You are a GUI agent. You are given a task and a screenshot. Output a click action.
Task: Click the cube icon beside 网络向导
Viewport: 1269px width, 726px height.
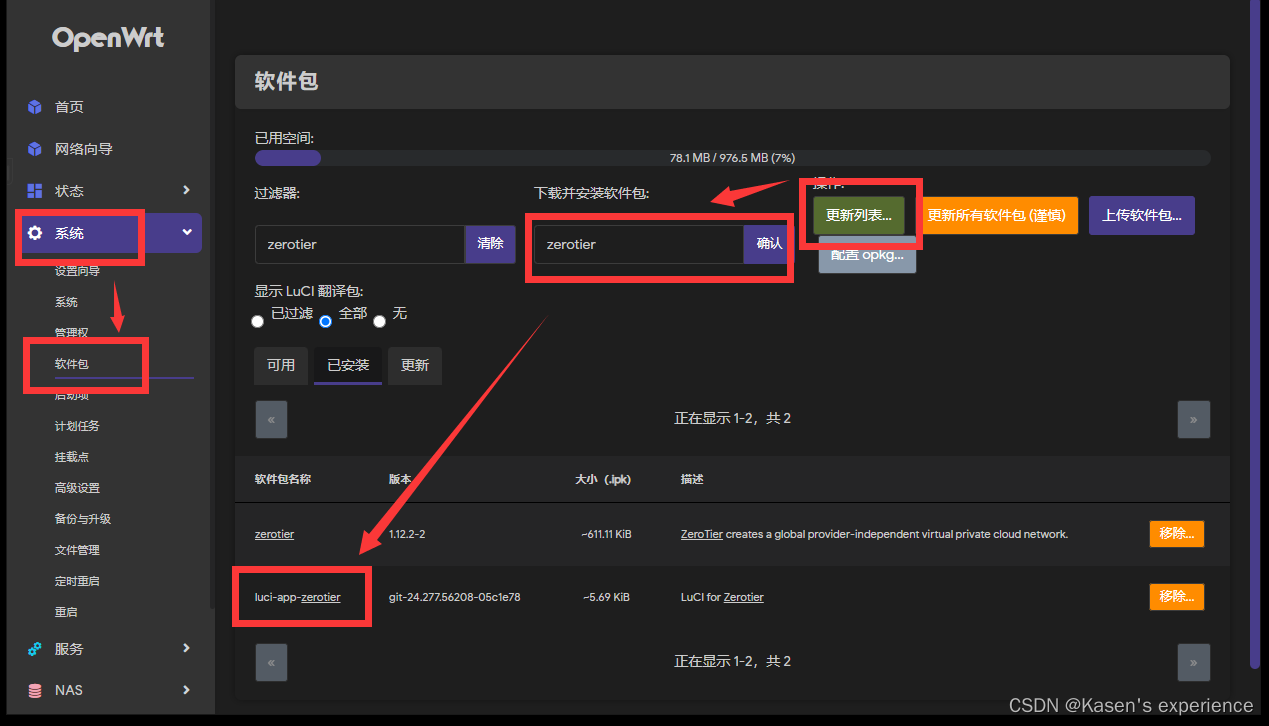click(x=35, y=149)
